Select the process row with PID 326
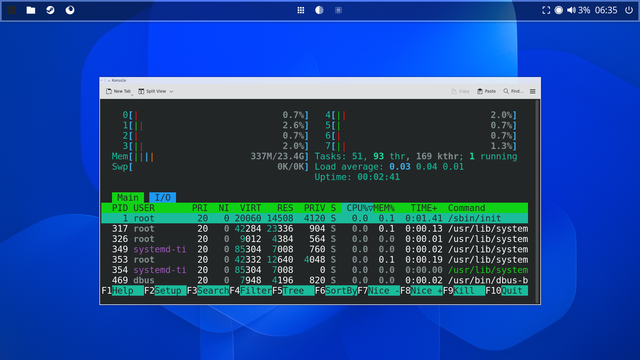640x360 pixels. tap(315, 239)
